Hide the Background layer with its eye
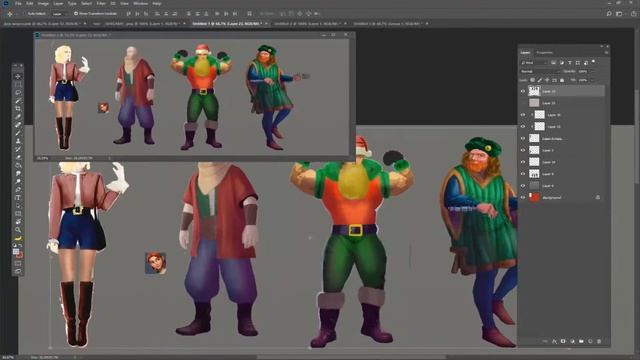Screen dimensions: 640x360 [523, 197]
